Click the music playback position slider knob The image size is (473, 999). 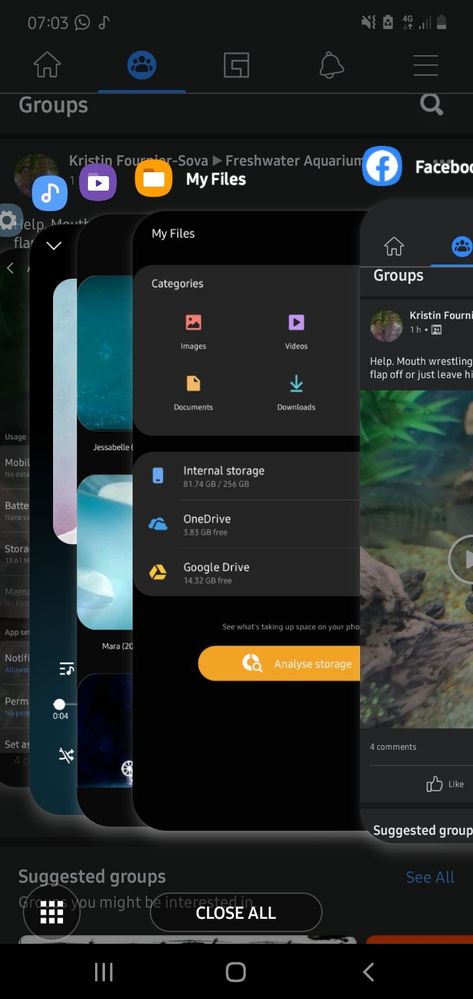coord(59,704)
